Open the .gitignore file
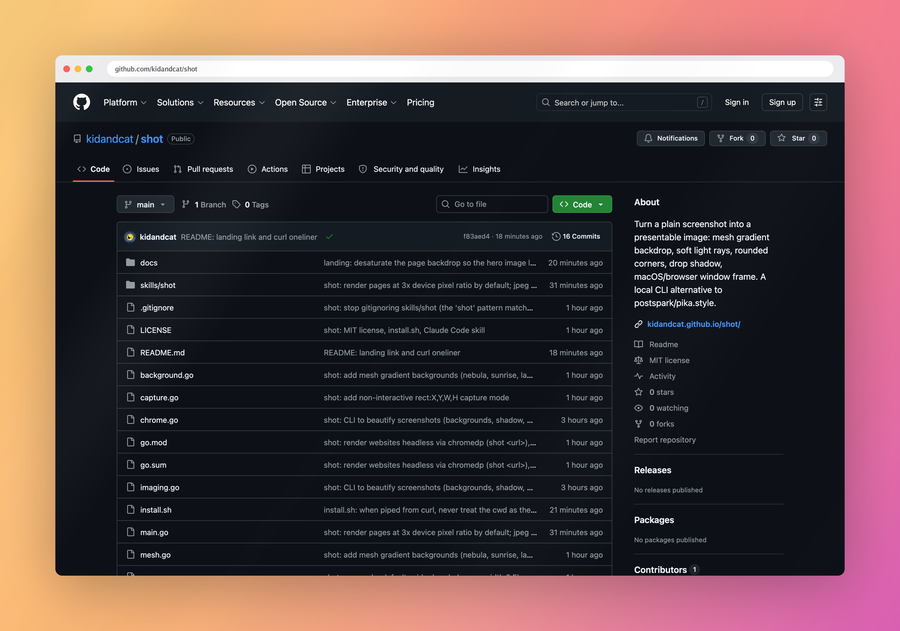 [157, 307]
